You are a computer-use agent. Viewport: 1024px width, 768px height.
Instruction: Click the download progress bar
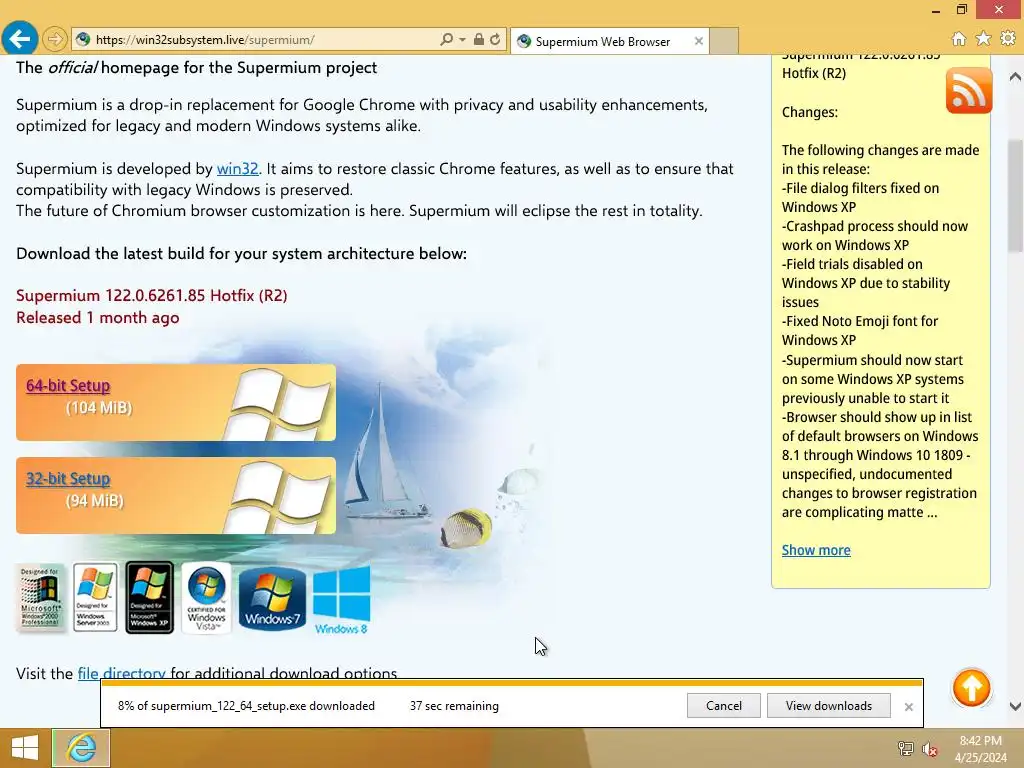click(x=511, y=682)
